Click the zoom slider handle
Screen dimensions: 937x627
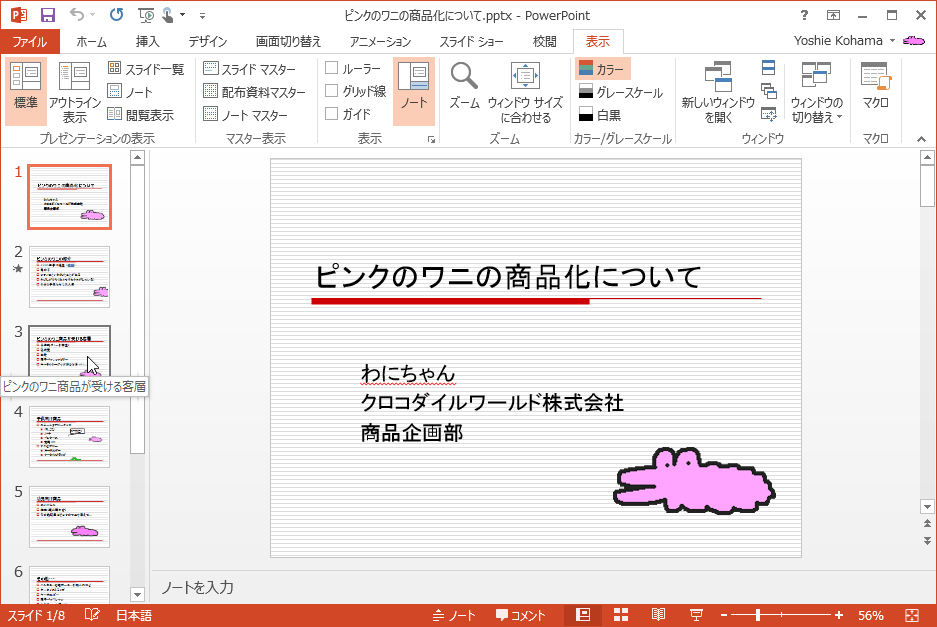pos(758,615)
